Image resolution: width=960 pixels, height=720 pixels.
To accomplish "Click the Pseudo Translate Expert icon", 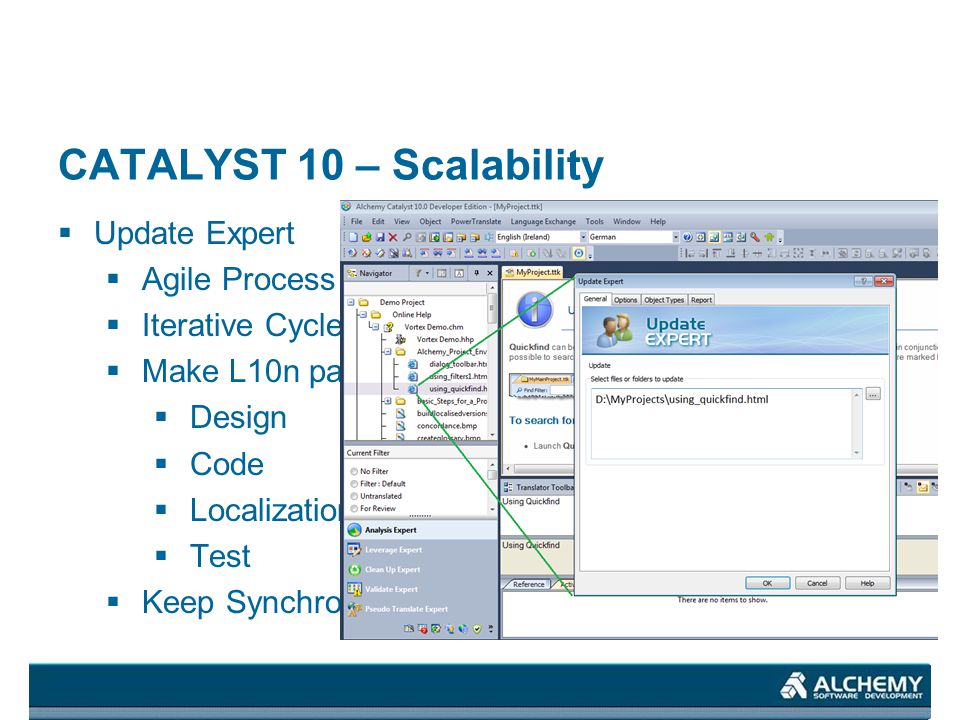I will (354, 609).
